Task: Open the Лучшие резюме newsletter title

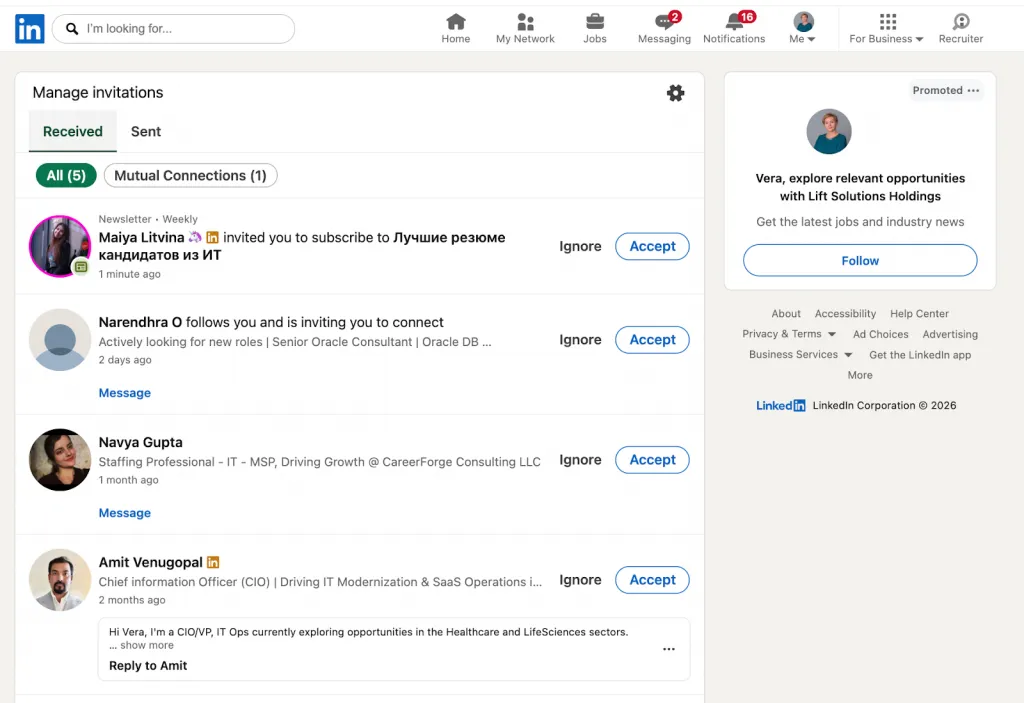Action: click(x=302, y=246)
